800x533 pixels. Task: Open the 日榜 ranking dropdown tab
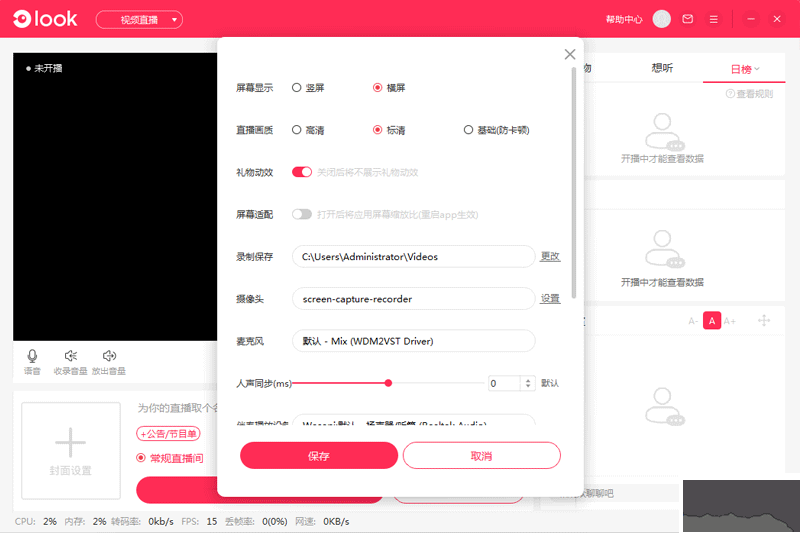pos(744,69)
